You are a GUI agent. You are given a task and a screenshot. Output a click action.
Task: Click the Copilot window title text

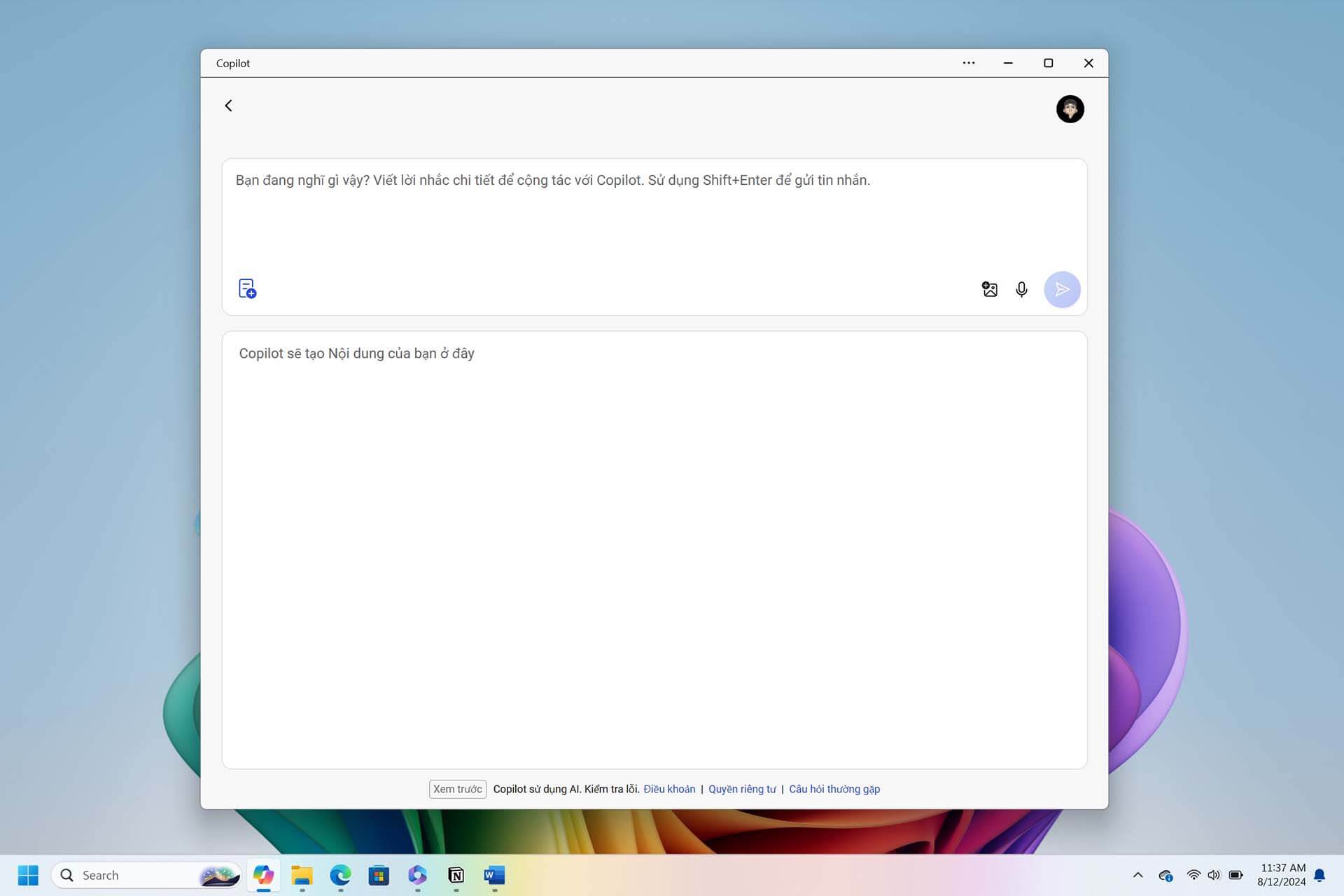coord(233,63)
